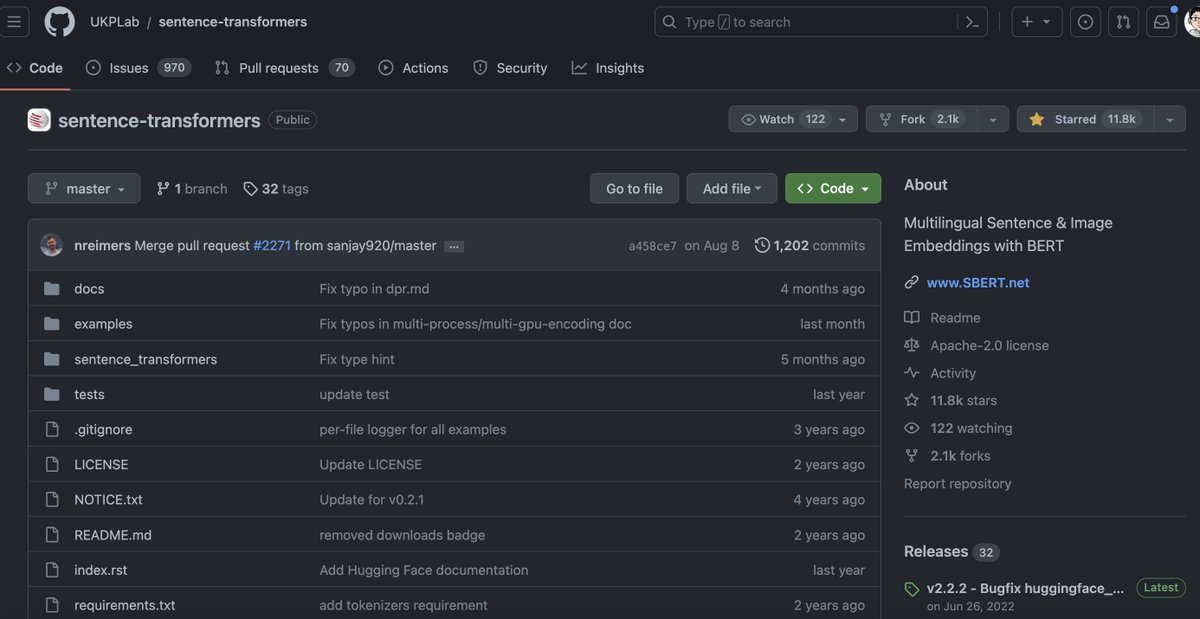Open the star lists dropdown arrow
Viewport: 1200px width, 619px height.
[1168, 119]
